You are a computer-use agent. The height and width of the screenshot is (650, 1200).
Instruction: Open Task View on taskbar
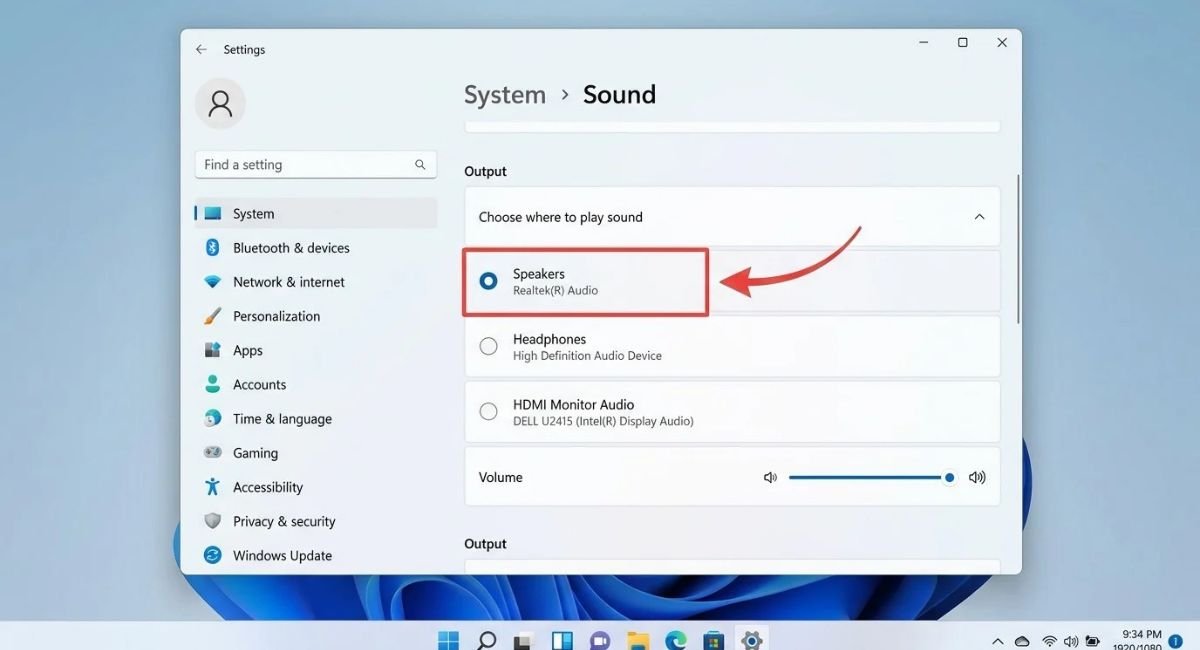[524, 640]
